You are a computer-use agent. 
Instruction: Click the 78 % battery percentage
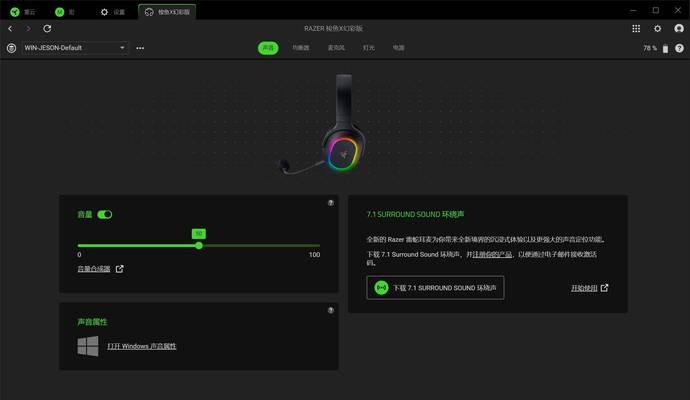point(650,48)
